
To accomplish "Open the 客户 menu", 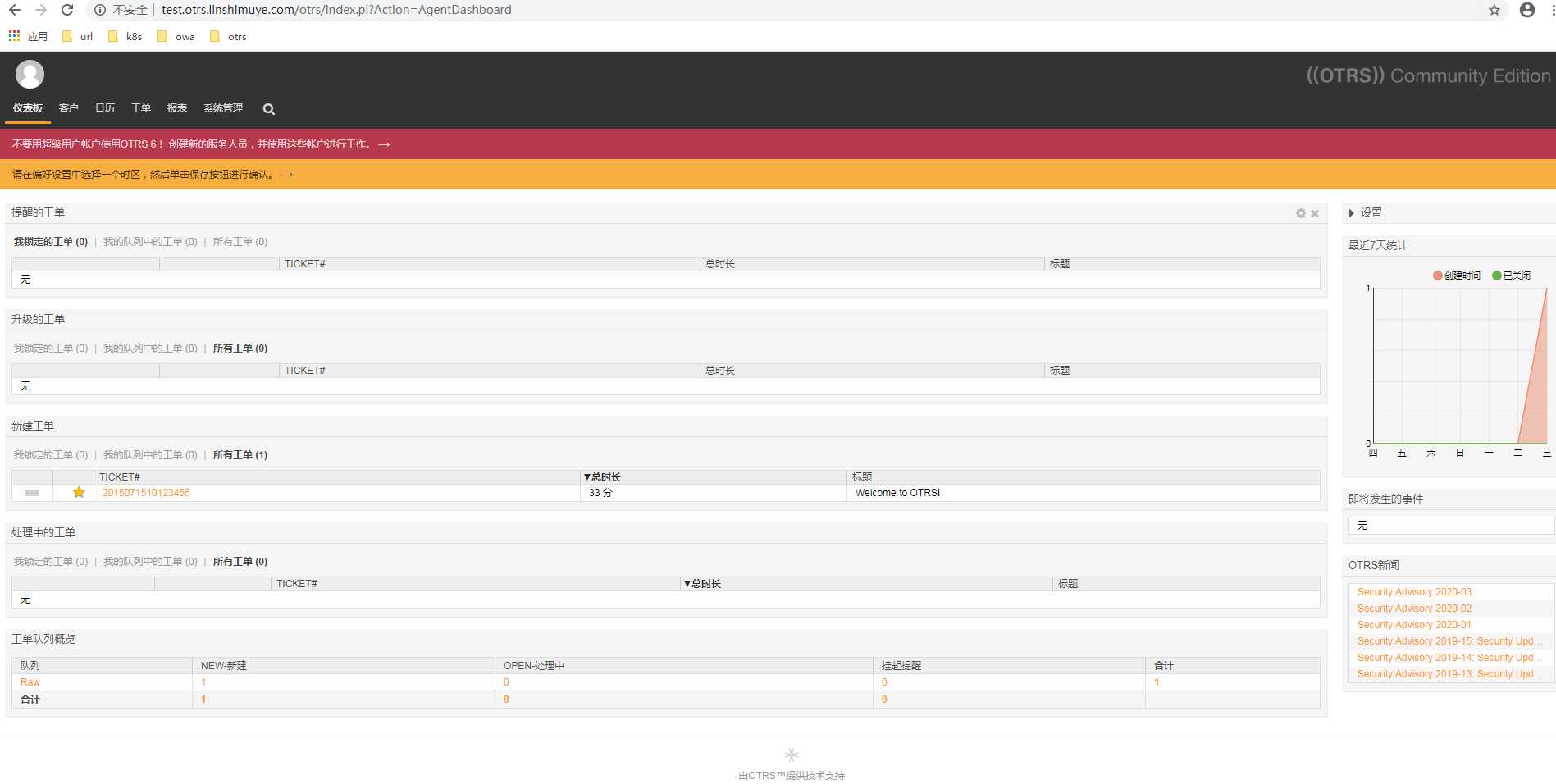I will pyautogui.click(x=69, y=108).
